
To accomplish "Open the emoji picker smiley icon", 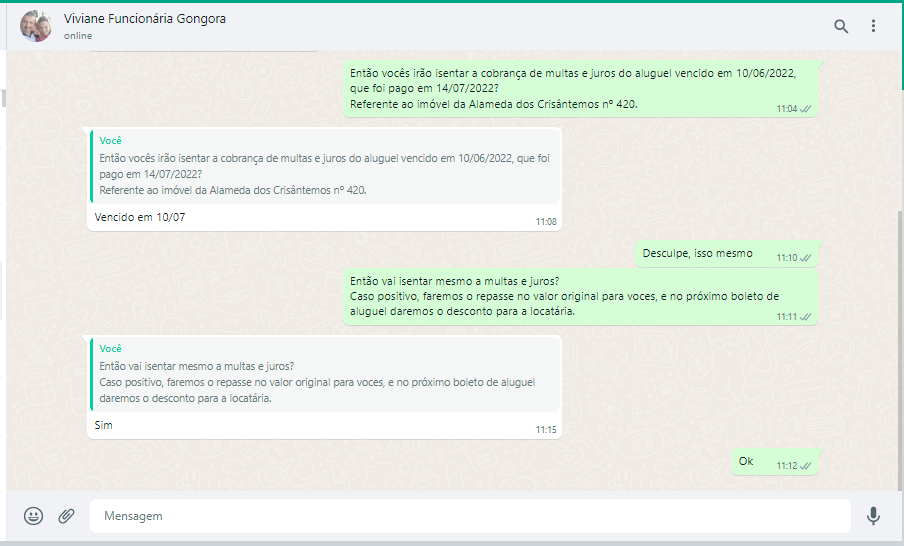I will 34,516.
